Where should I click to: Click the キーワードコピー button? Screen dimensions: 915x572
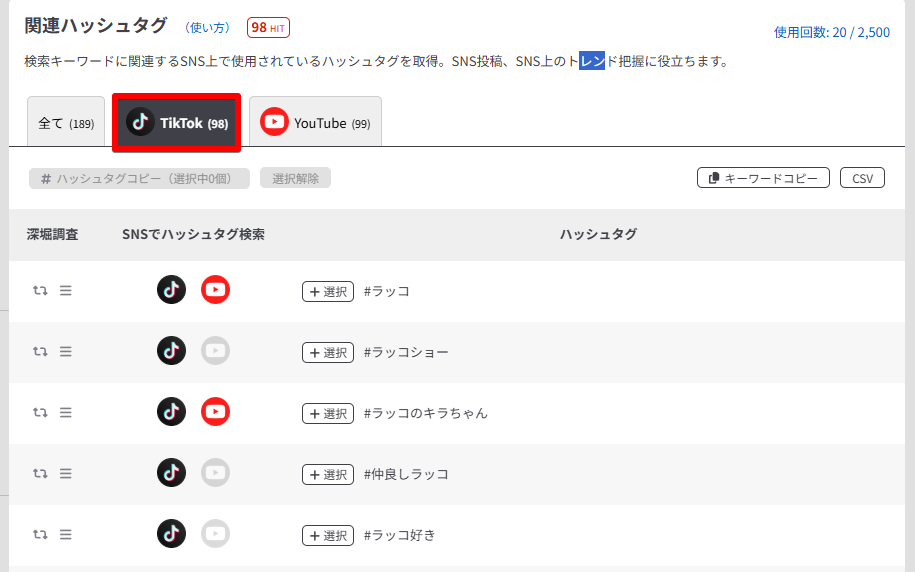tap(763, 178)
